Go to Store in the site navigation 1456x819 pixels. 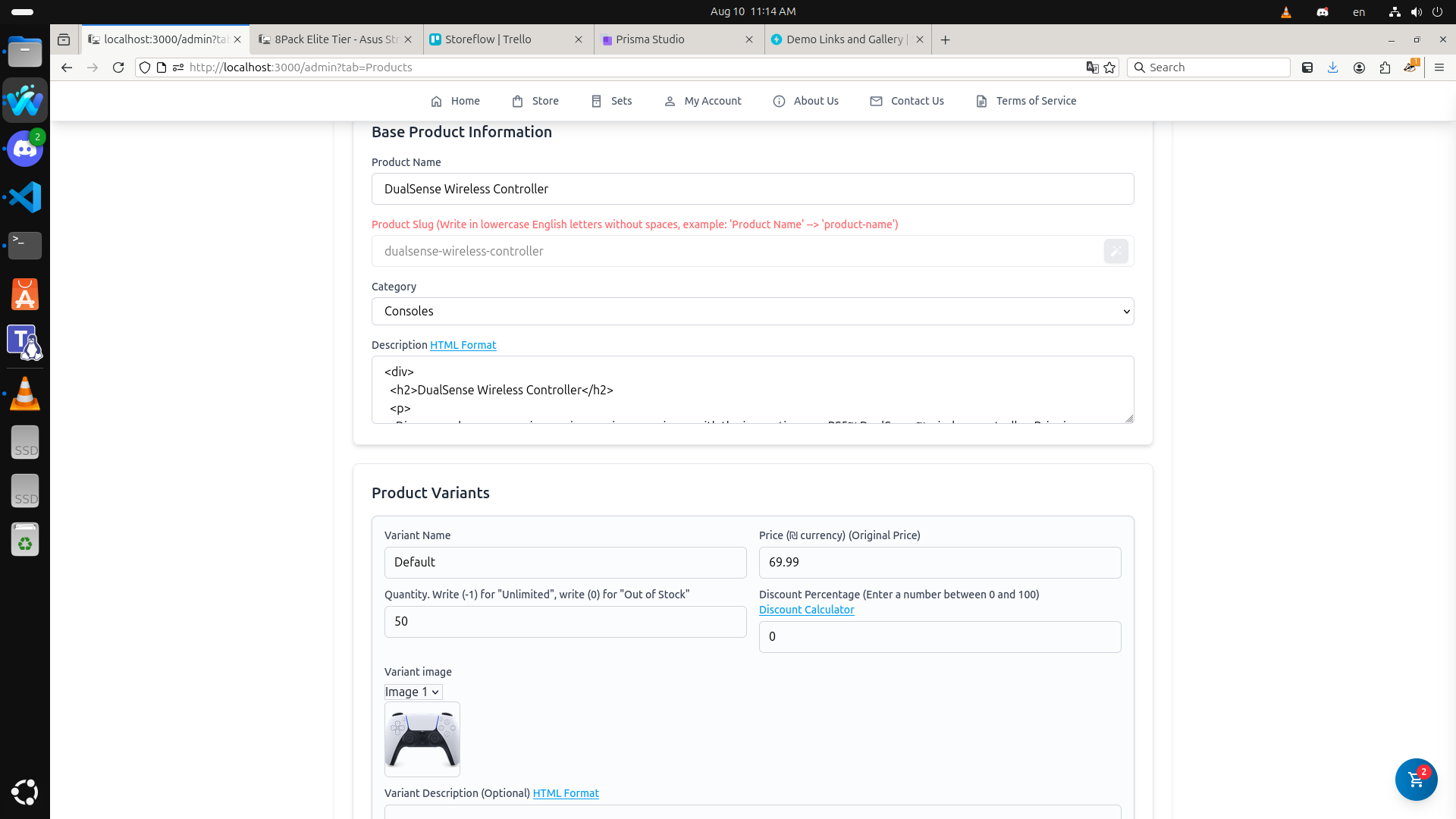click(535, 101)
